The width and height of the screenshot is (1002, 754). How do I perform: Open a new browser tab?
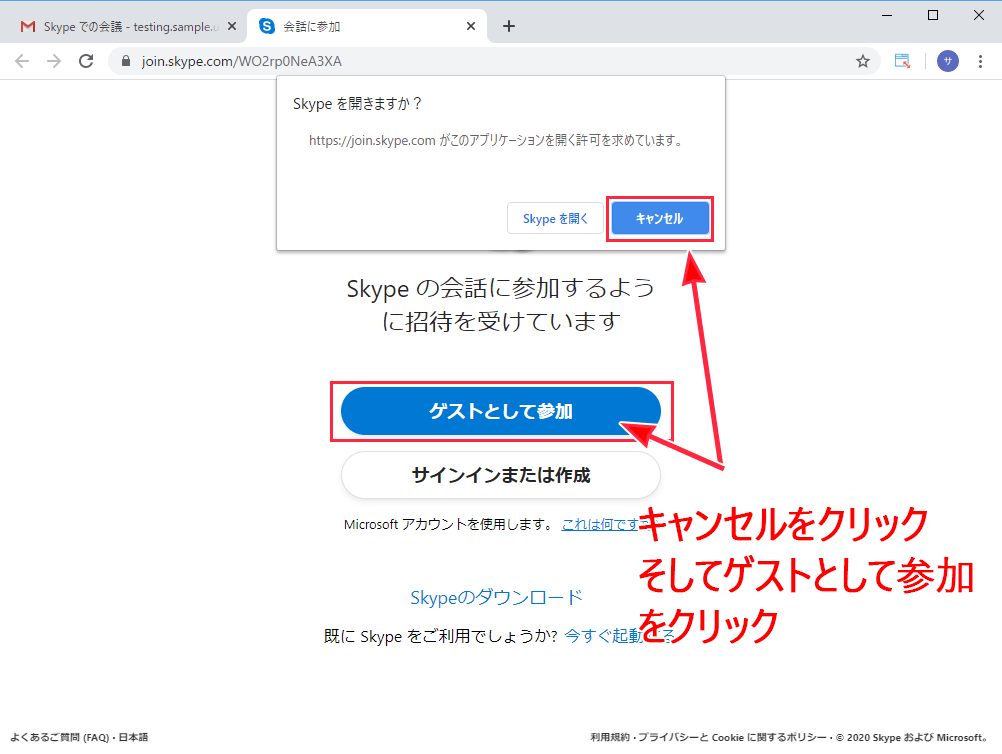(x=509, y=26)
